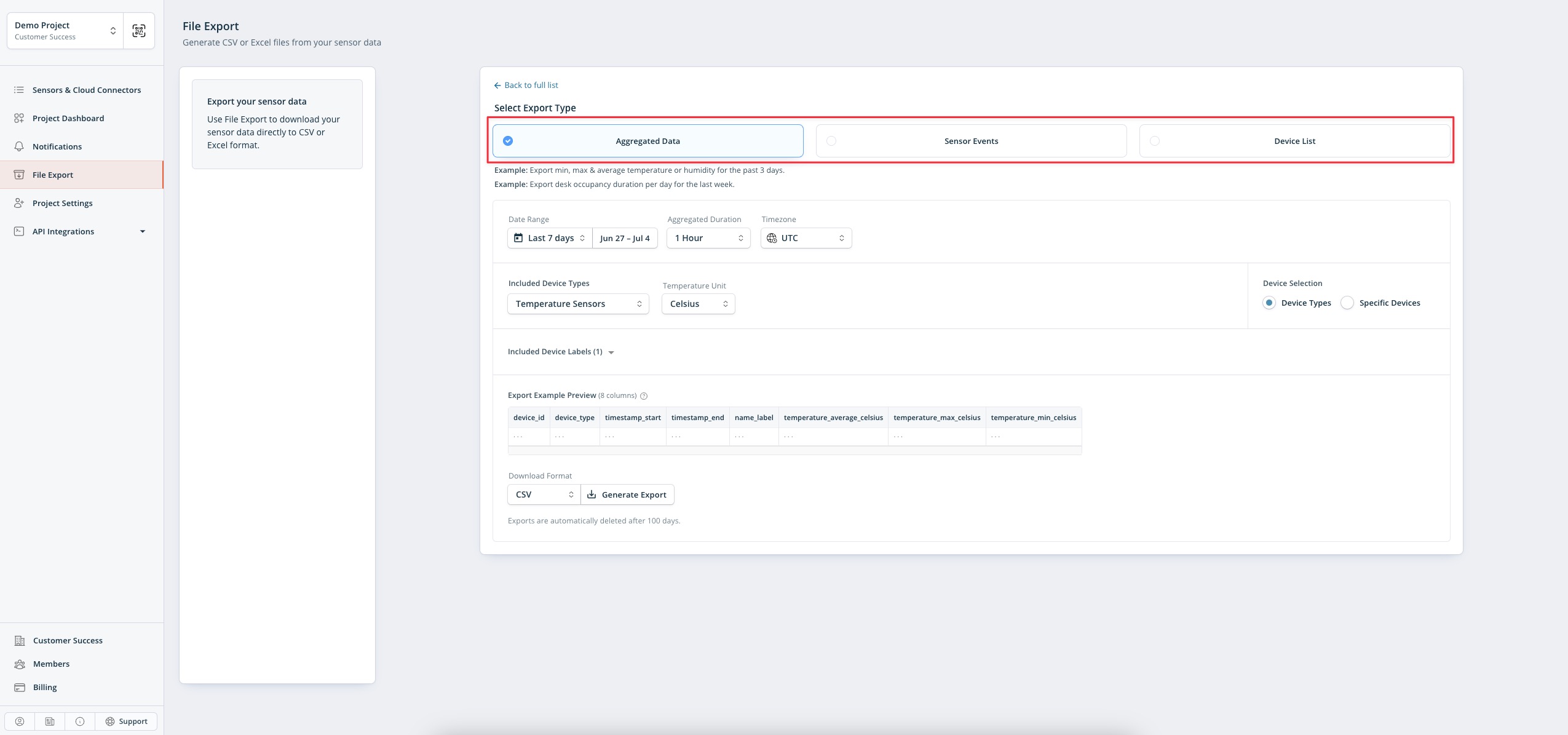Open user profile icon in bottom bar
Viewport: 1568px width, 735px height.
(20, 721)
